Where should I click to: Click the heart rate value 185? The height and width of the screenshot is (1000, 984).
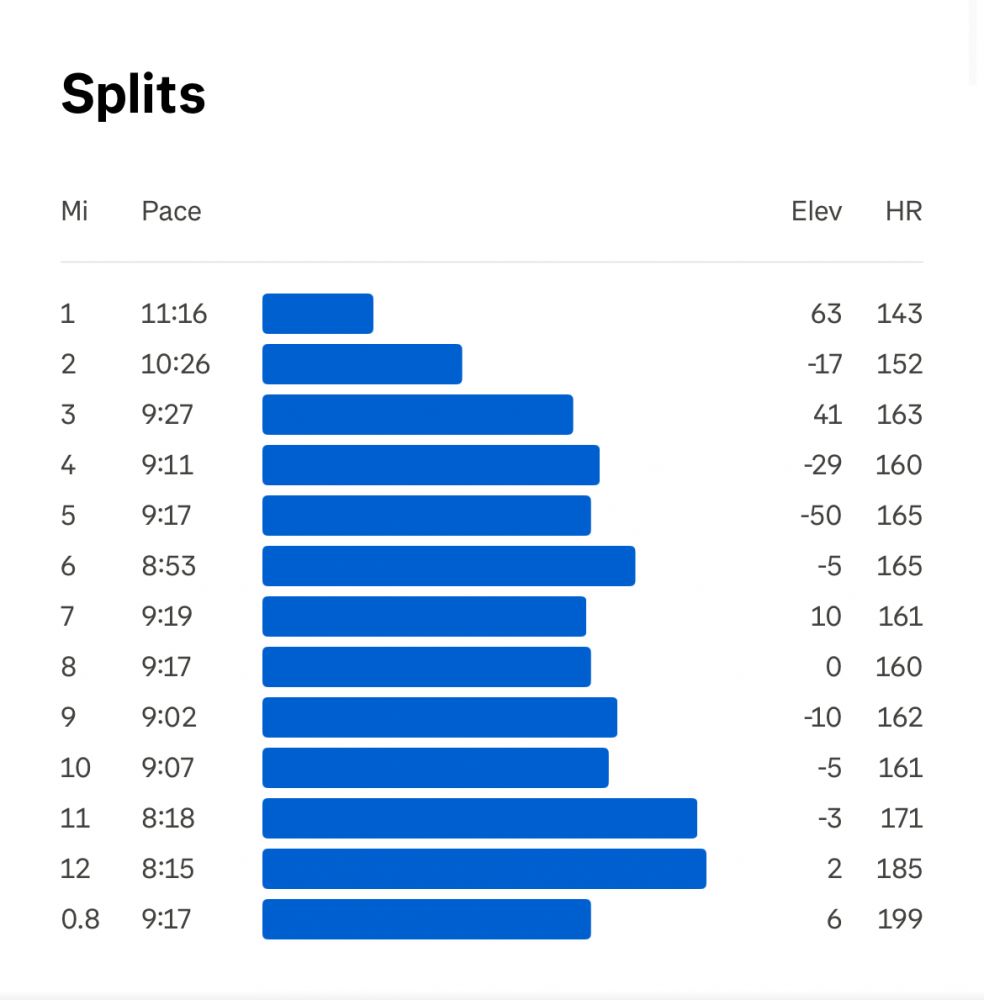point(899,869)
